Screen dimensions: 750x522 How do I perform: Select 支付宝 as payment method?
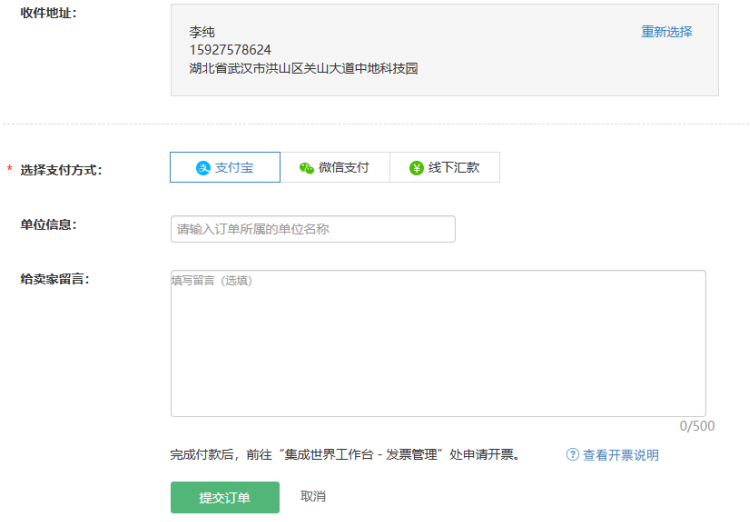coord(225,168)
